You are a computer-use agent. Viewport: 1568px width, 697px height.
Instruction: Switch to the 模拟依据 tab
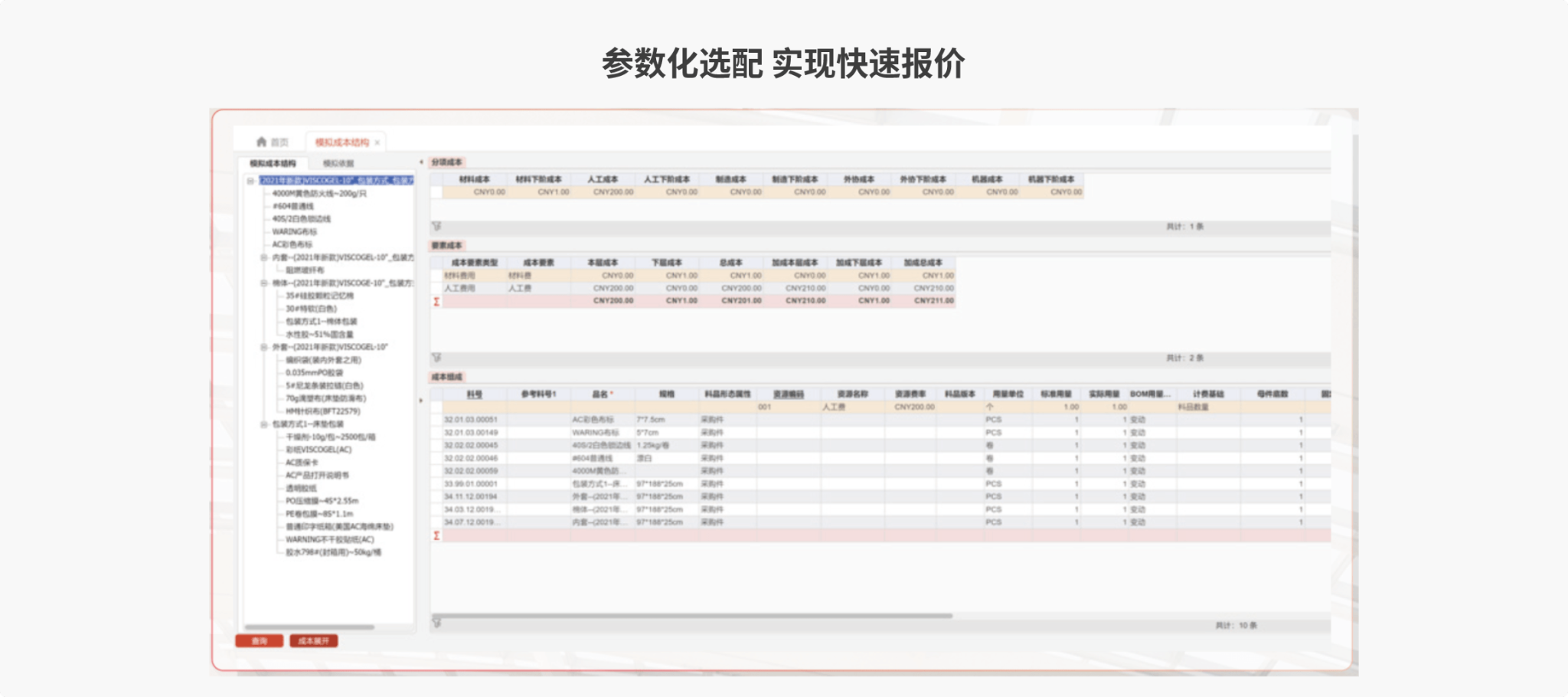pos(338,163)
